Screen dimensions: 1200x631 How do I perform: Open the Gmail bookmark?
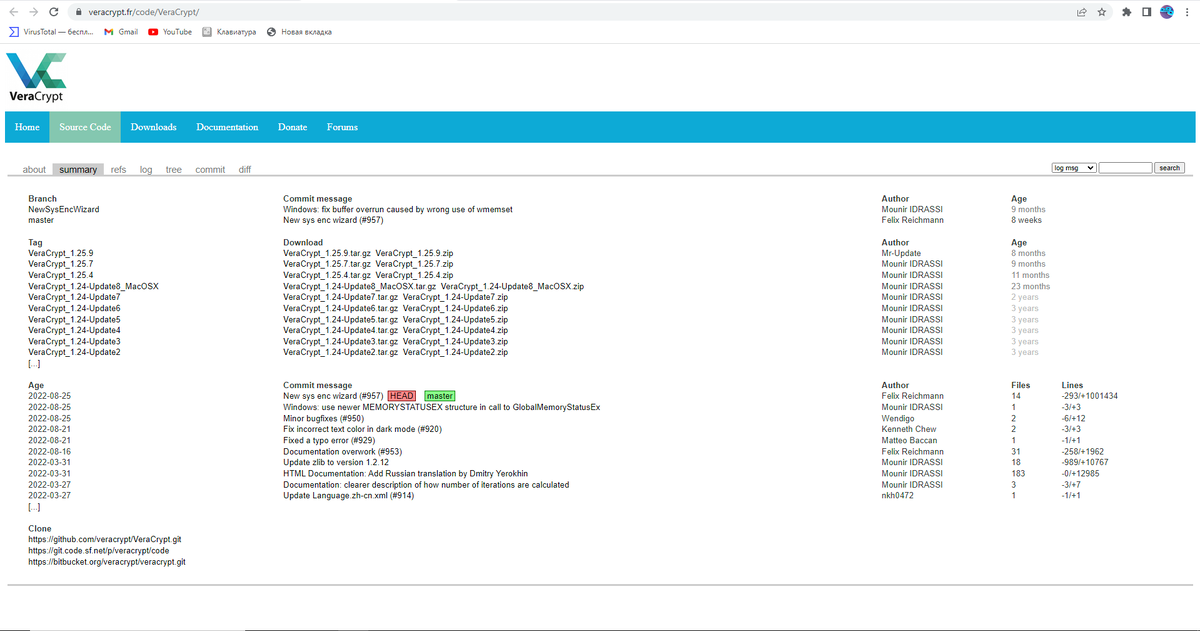[x=121, y=32]
